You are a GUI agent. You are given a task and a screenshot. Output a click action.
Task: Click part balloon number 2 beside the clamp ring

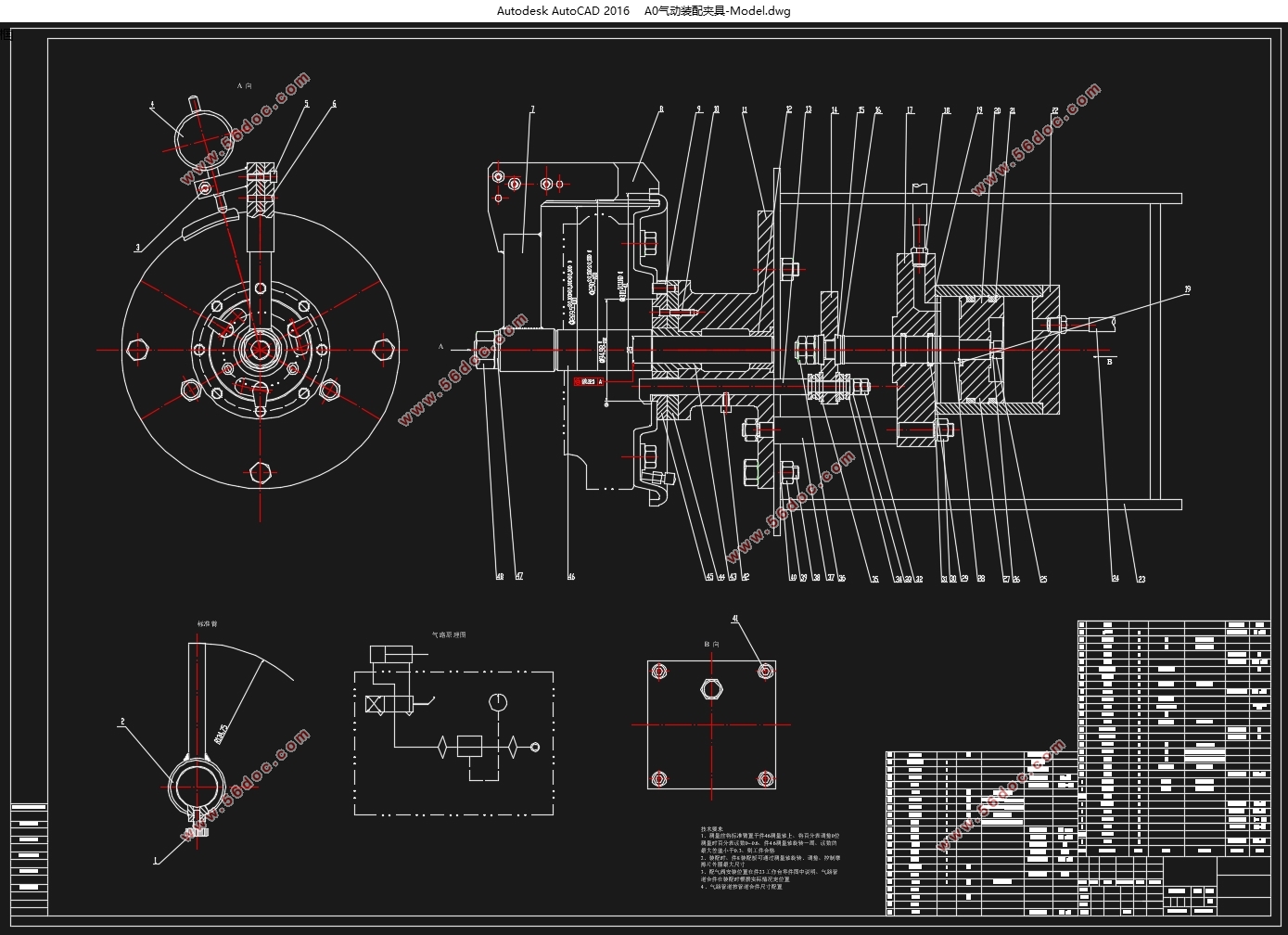point(121,721)
